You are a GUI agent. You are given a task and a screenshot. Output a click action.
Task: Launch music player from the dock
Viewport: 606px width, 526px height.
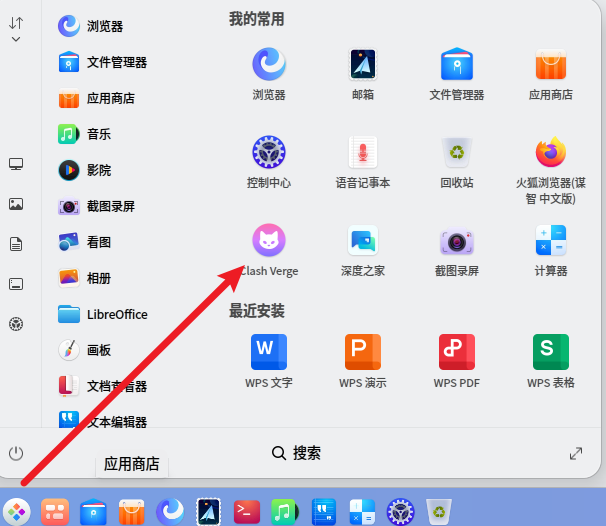coord(285,512)
